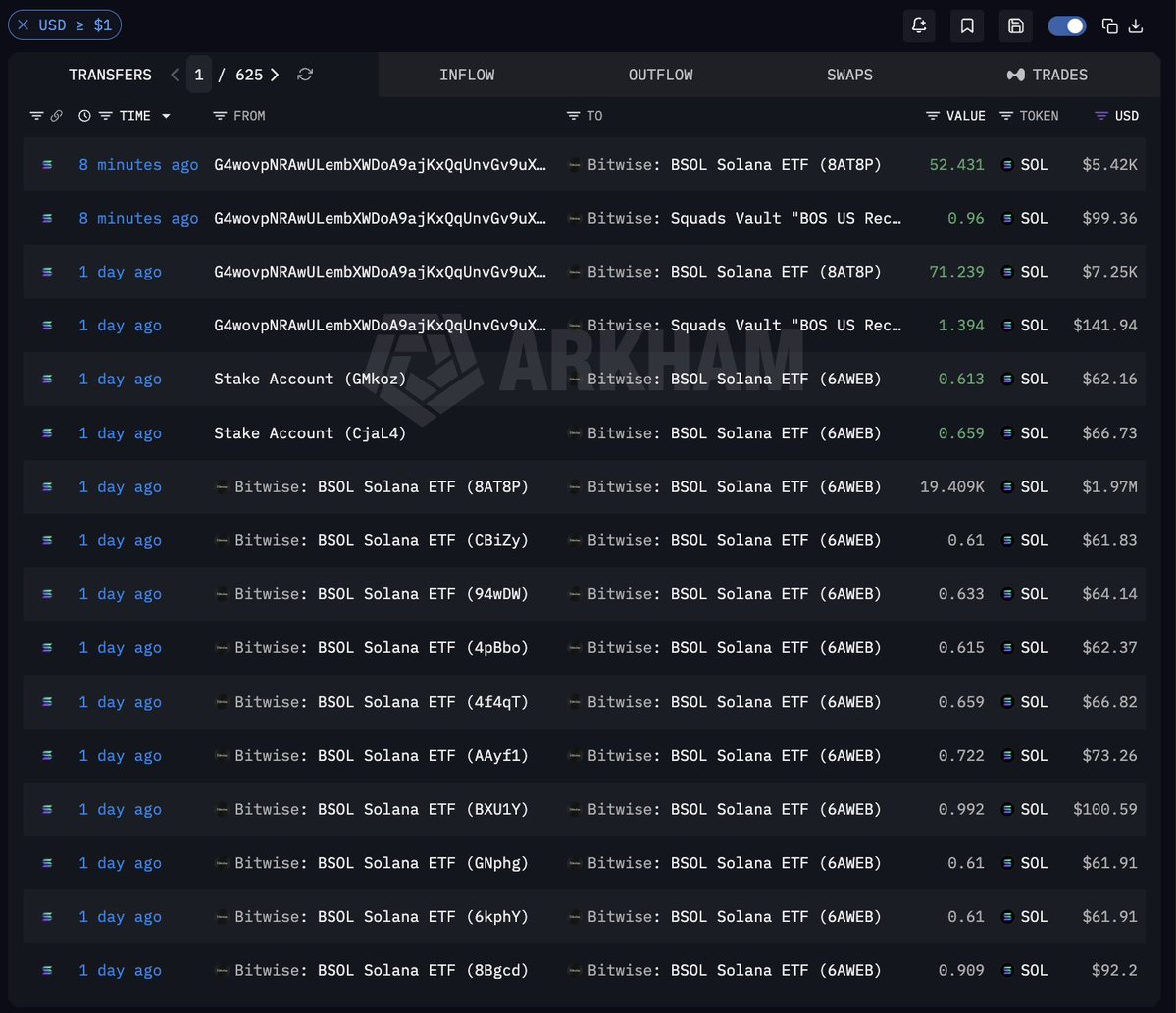Screen dimensions: 1176x1013
Task: Click the page number 1 field
Action: click(199, 75)
